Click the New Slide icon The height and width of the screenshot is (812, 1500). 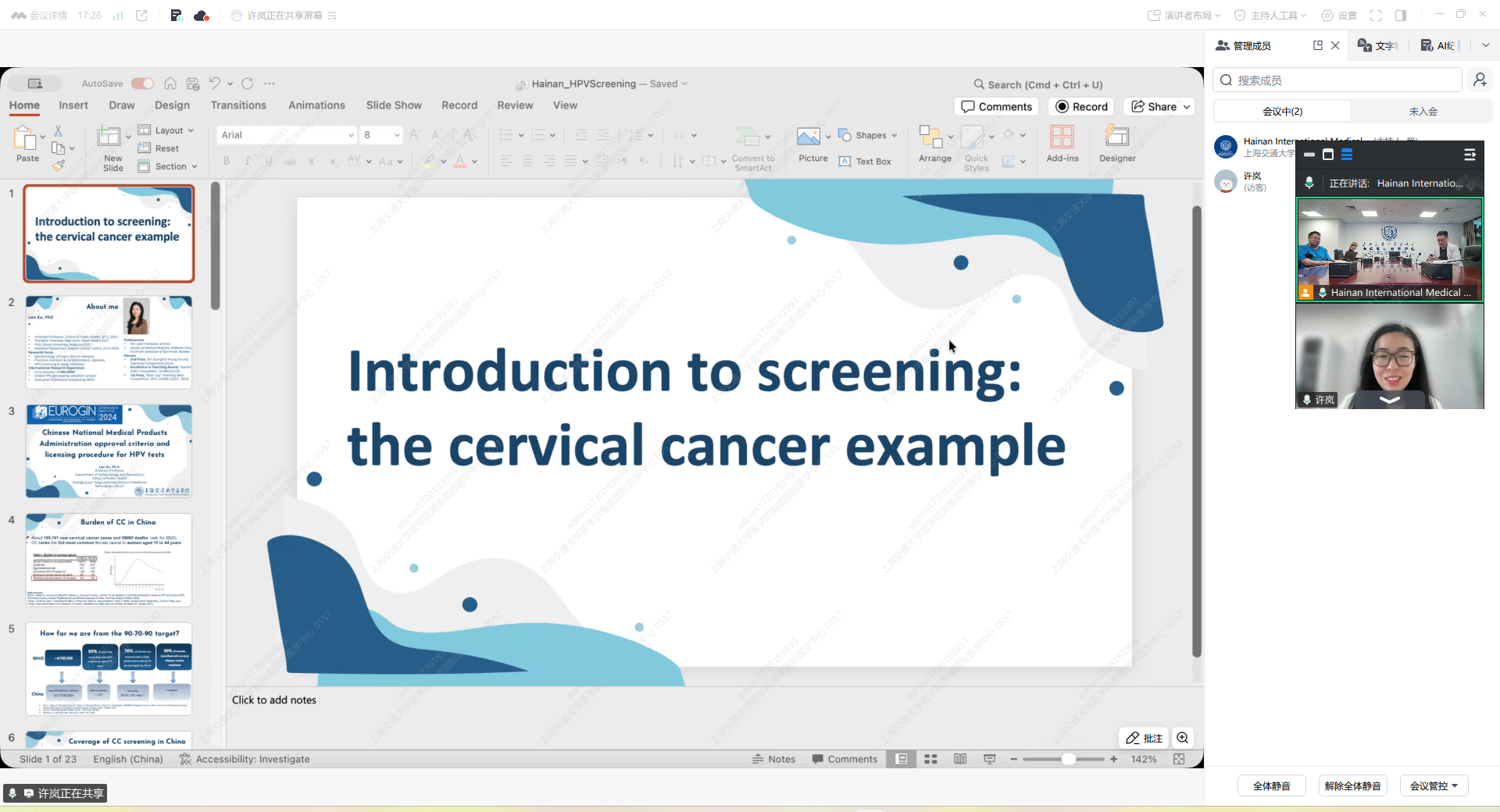point(109,137)
